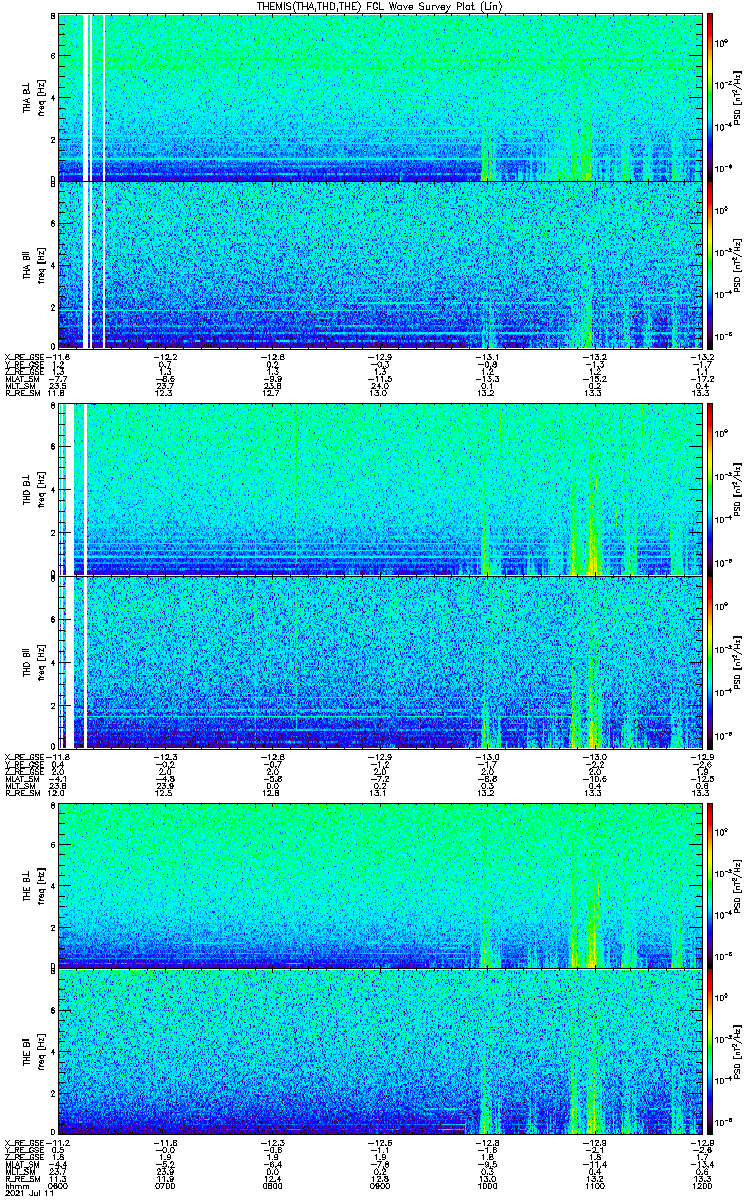750x1200 pixels.
Task: Click the THE B-parallel spectrogram panel
Action: click(379, 1051)
